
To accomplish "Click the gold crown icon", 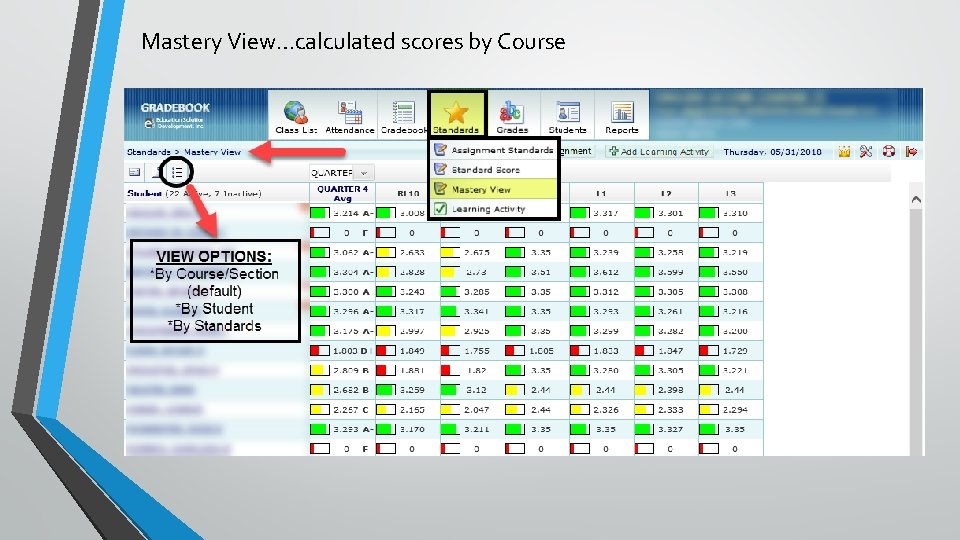I will pos(844,151).
